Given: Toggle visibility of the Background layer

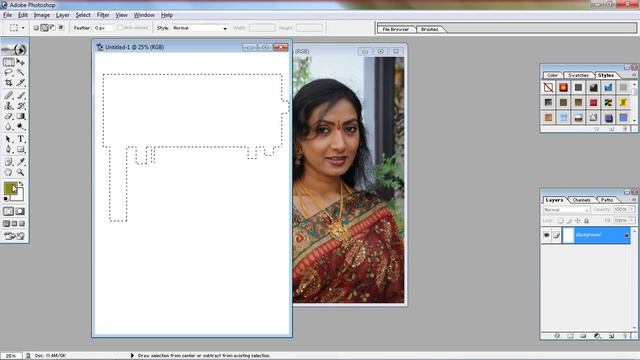Looking at the screenshot, I should (x=547, y=235).
